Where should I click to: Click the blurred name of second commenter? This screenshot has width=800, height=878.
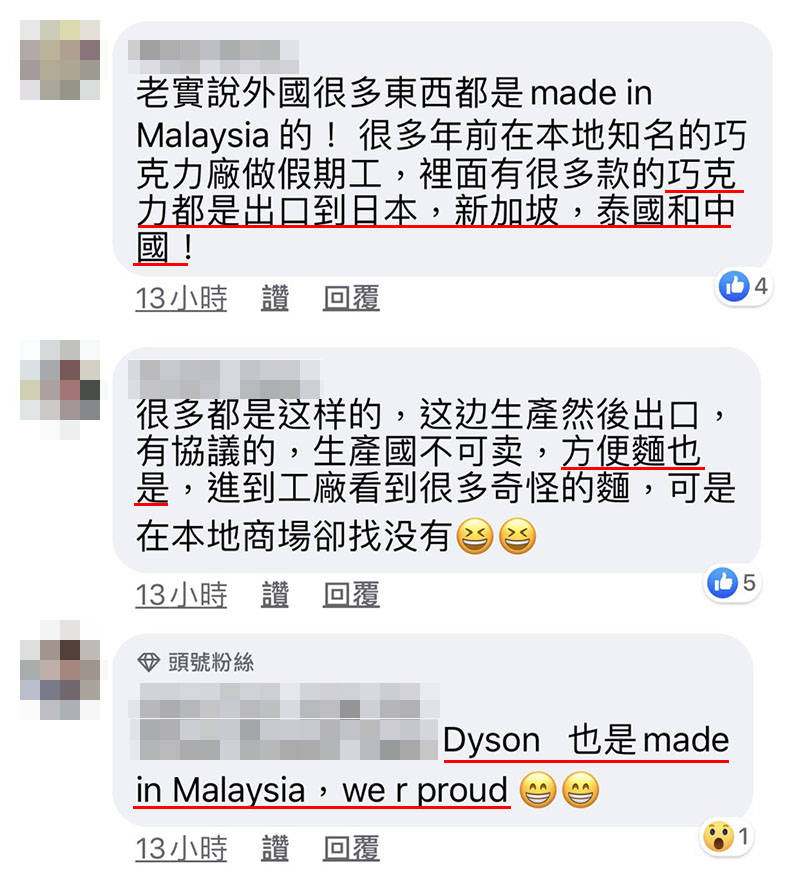pyautogui.click(x=224, y=379)
